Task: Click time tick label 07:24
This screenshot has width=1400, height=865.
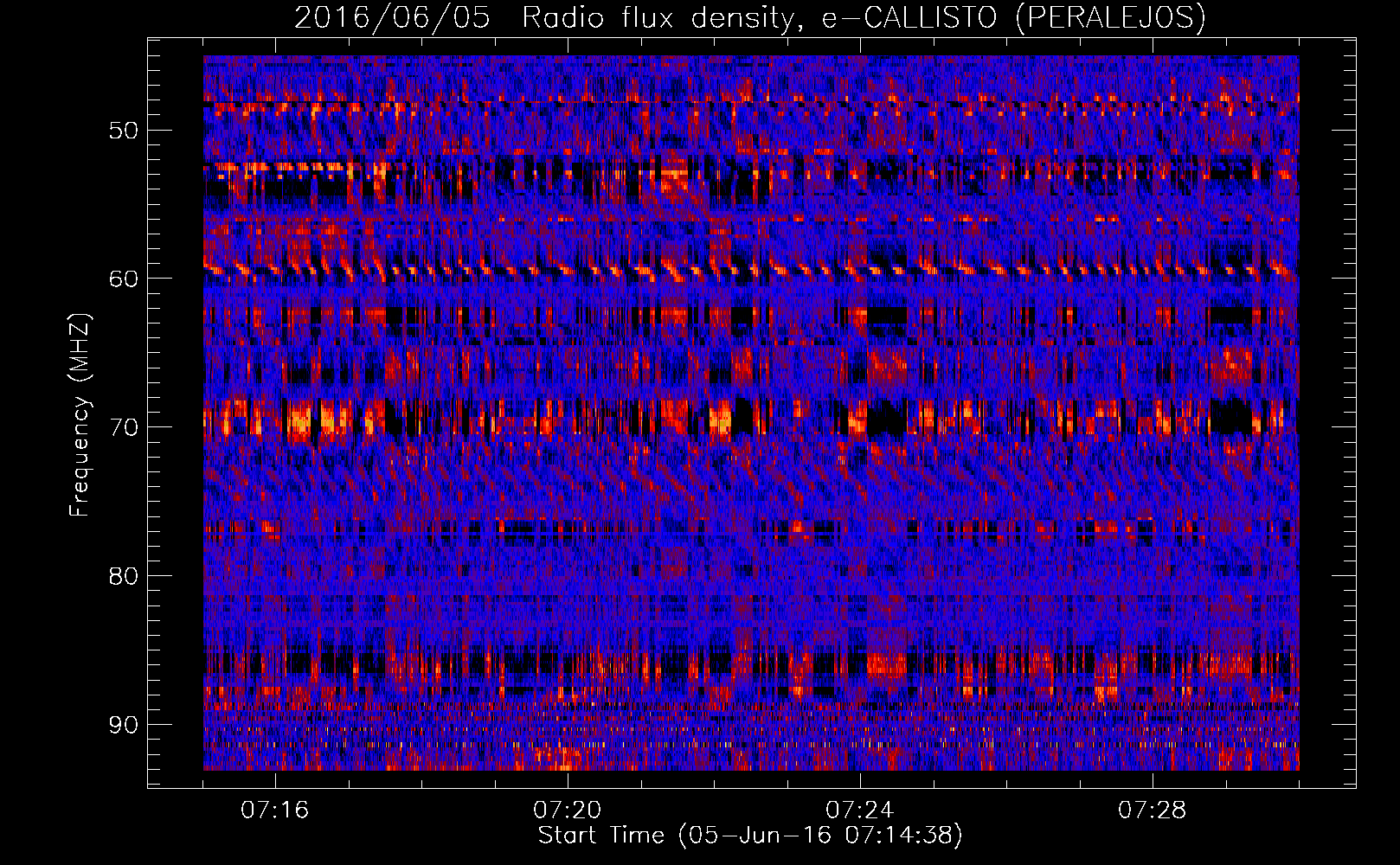Action: pyautogui.click(x=859, y=811)
